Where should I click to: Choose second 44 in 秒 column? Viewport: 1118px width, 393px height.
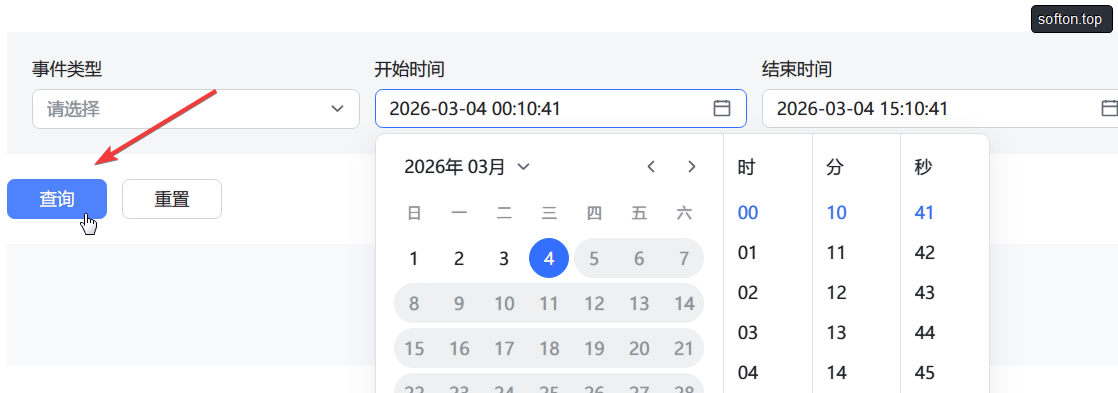(924, 332)
